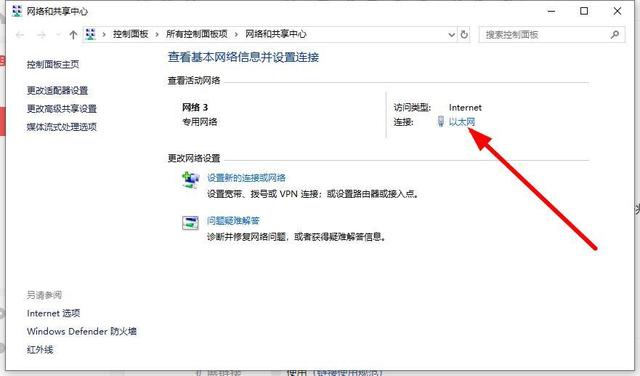The height and width of the screenshot is (376, 640).
Task: Open 更改高级共享设置
Action: [62, 109]
